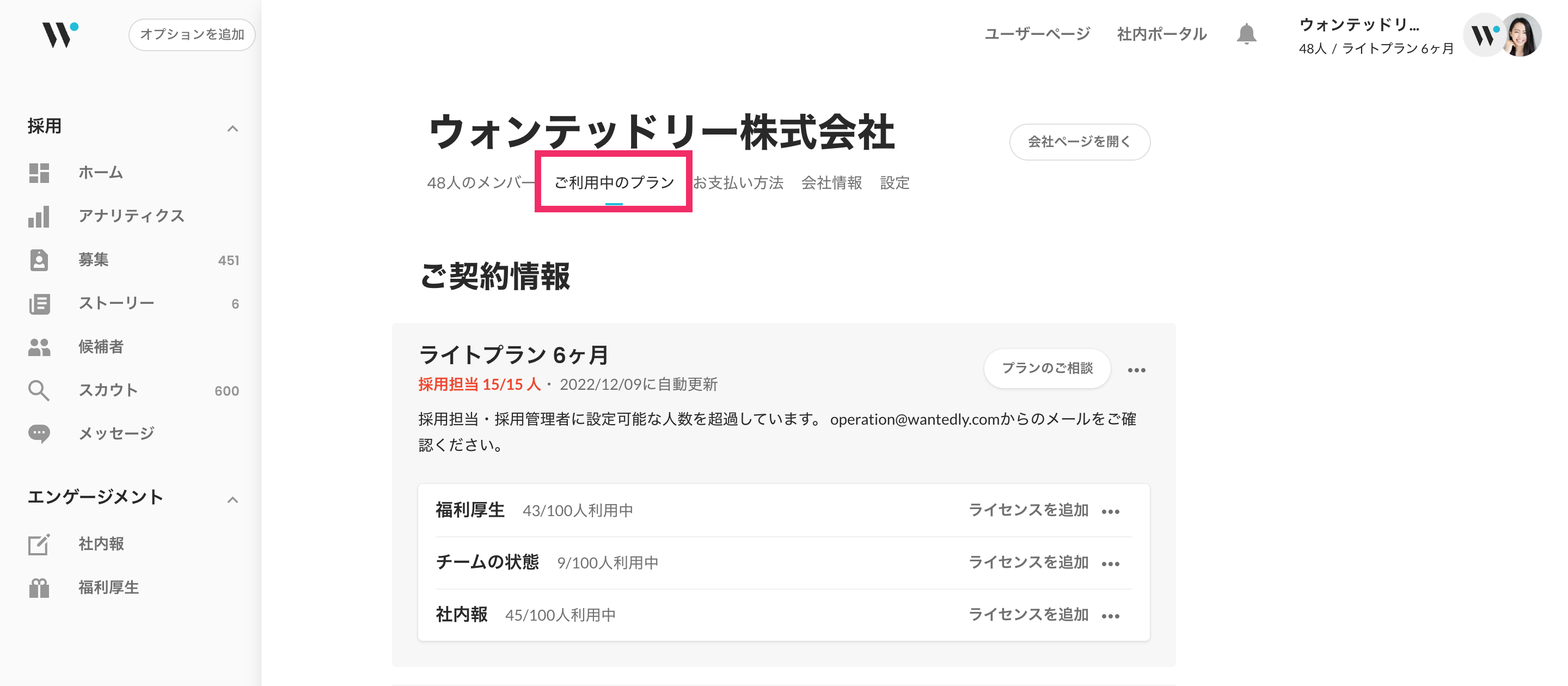Image resolution: width=1568 pixels, height=686 pixels.
Task: Open more options for ライトプラン 6ヶ月
Action: (x=1136, y=370)
